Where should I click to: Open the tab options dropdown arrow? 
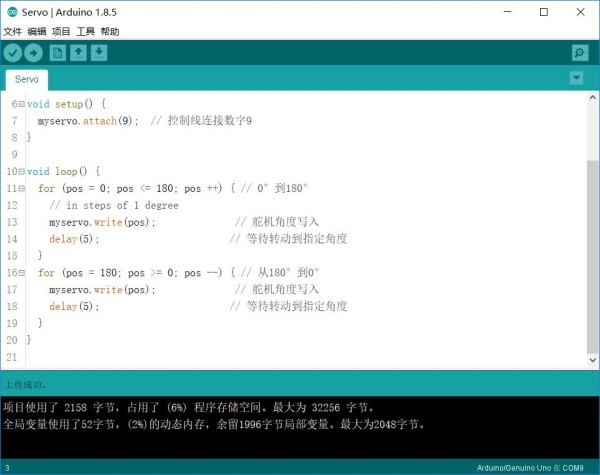(x=576, y=78)
